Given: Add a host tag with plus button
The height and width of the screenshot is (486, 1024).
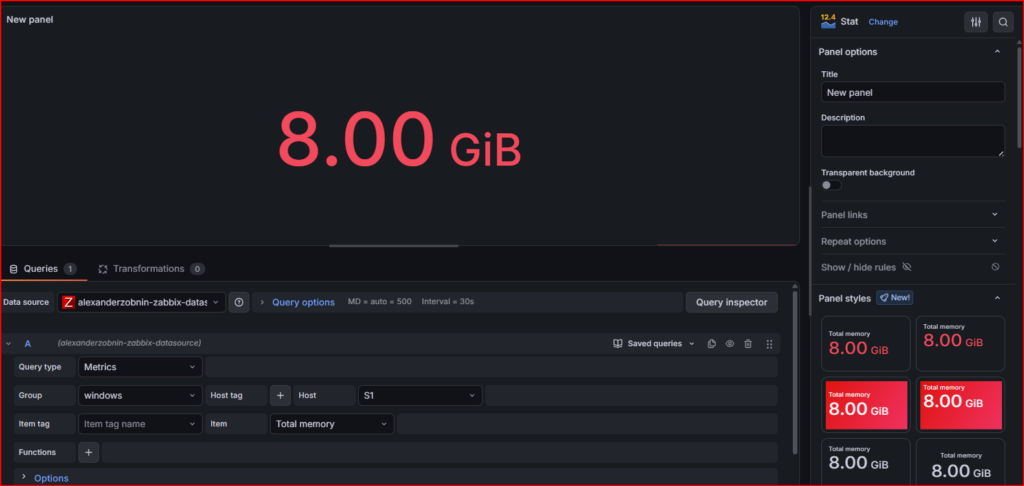Looking at the screenshot, I should click(280, 395).
